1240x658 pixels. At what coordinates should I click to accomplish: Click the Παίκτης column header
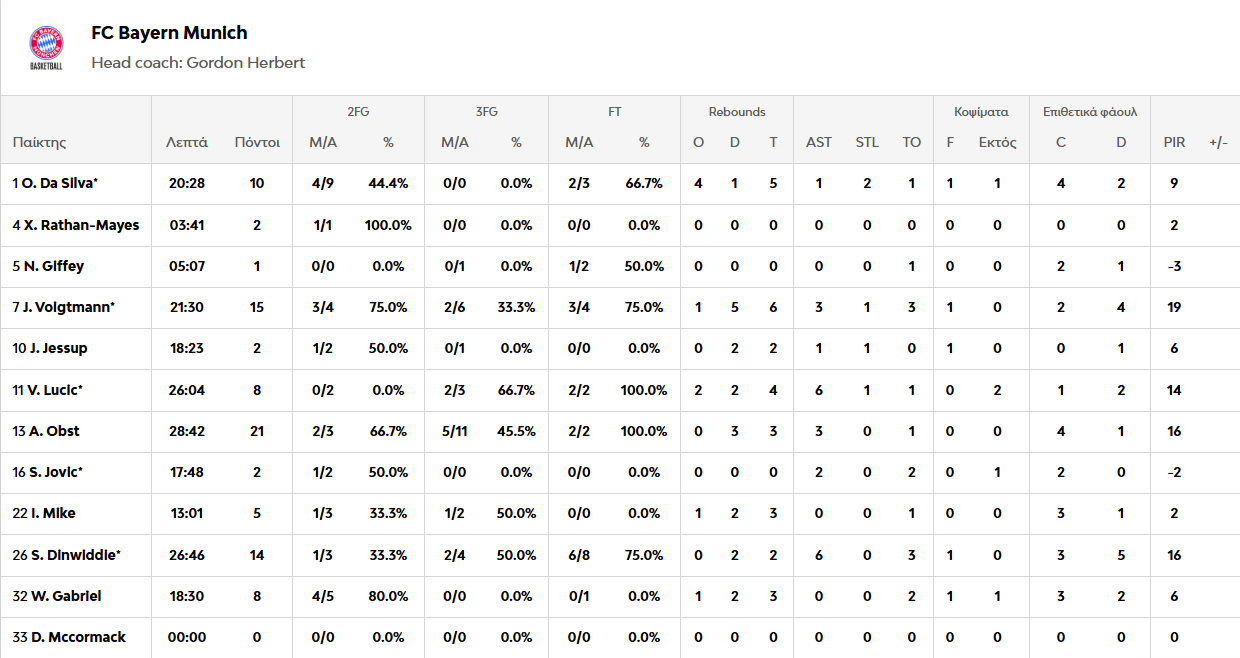(40, 143)
